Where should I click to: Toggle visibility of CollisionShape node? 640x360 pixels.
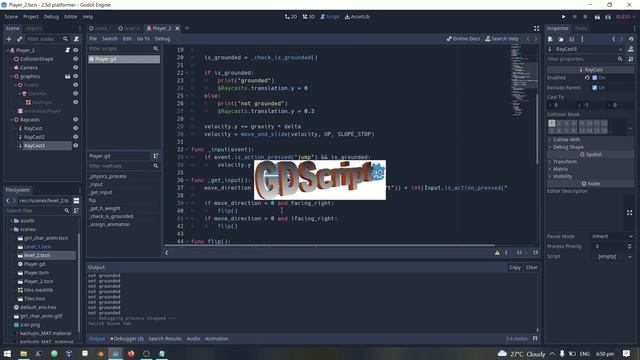pos(76,59)
